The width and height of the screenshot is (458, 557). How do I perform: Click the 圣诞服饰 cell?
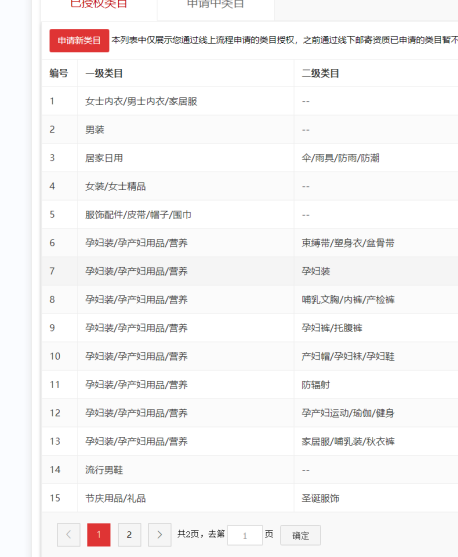click(x=376, y=498)
